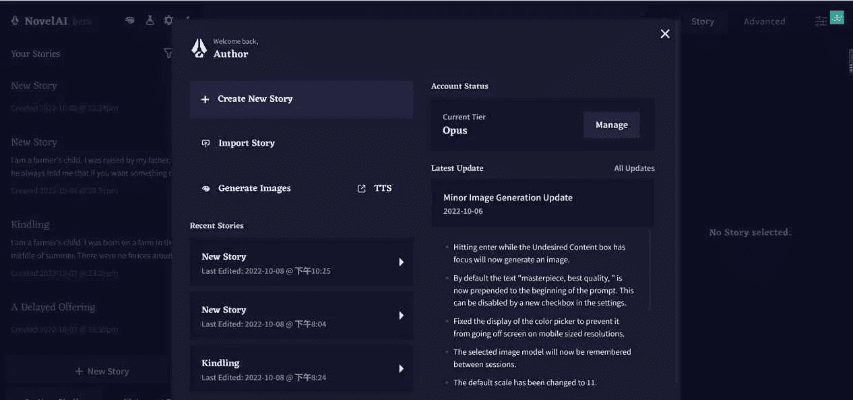Click the Create New Story button
The width and height of the screenshot is (853, 400).
(301, 99)
